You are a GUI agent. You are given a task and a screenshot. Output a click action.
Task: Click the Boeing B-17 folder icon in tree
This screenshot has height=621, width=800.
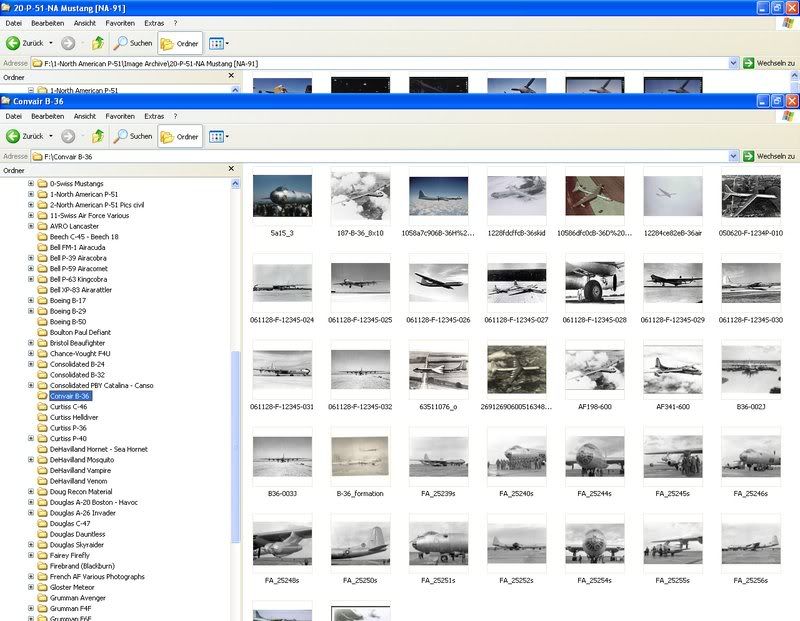(x=43, y=300)
